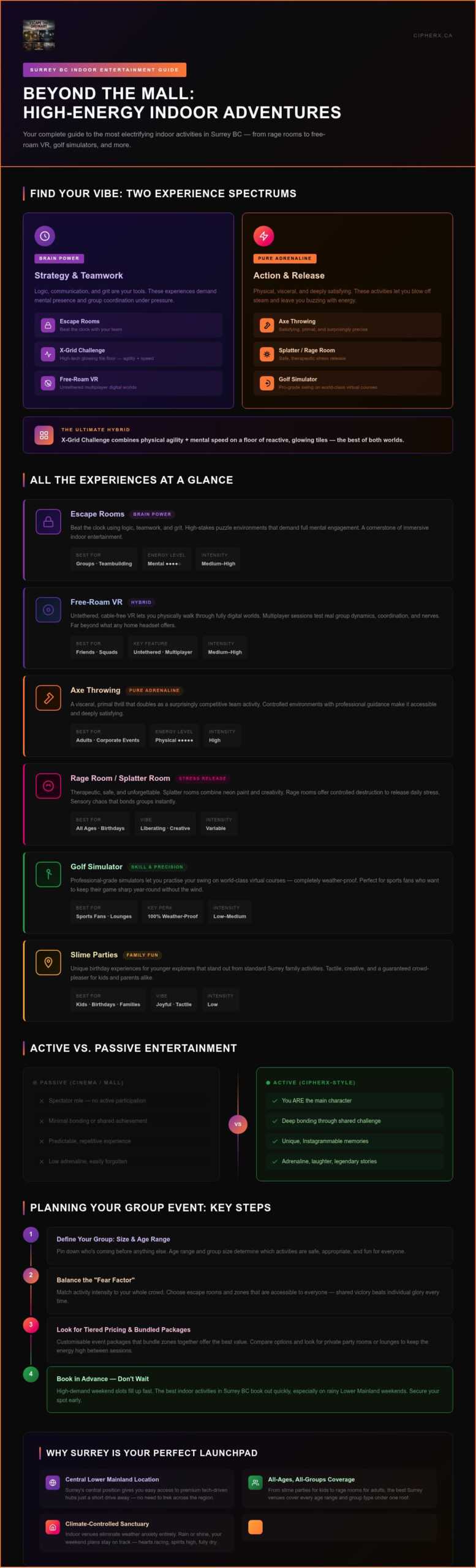Screen dimensions: 476x1568
Task: Click the lightning bolt Pure Adrenaline icon
Action: 263,236
